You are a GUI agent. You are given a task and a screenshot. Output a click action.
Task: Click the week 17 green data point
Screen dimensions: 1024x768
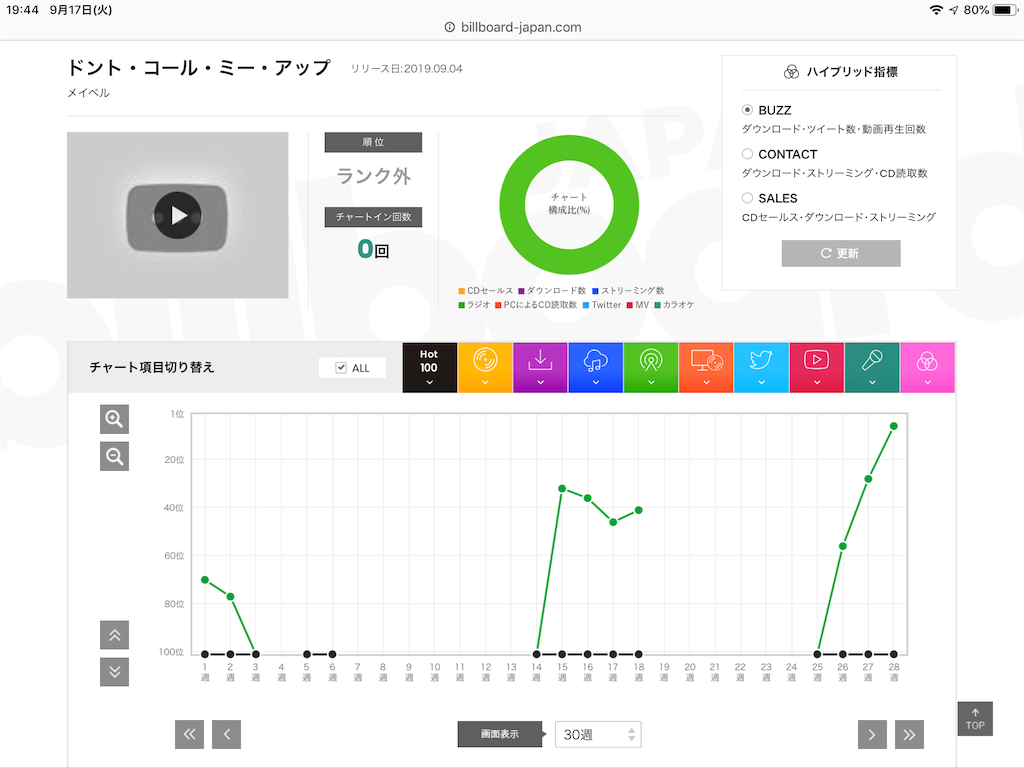(x=613, y=522)
